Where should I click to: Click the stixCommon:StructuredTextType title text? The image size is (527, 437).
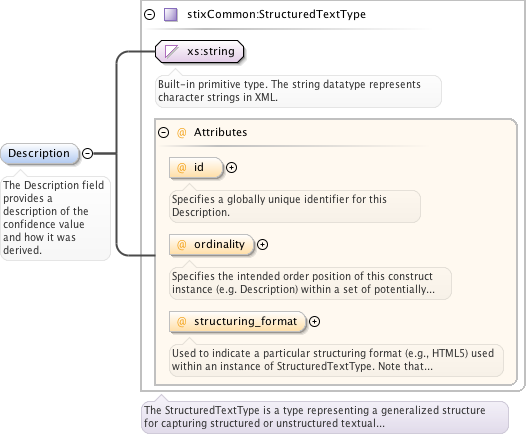click(276, 14)
